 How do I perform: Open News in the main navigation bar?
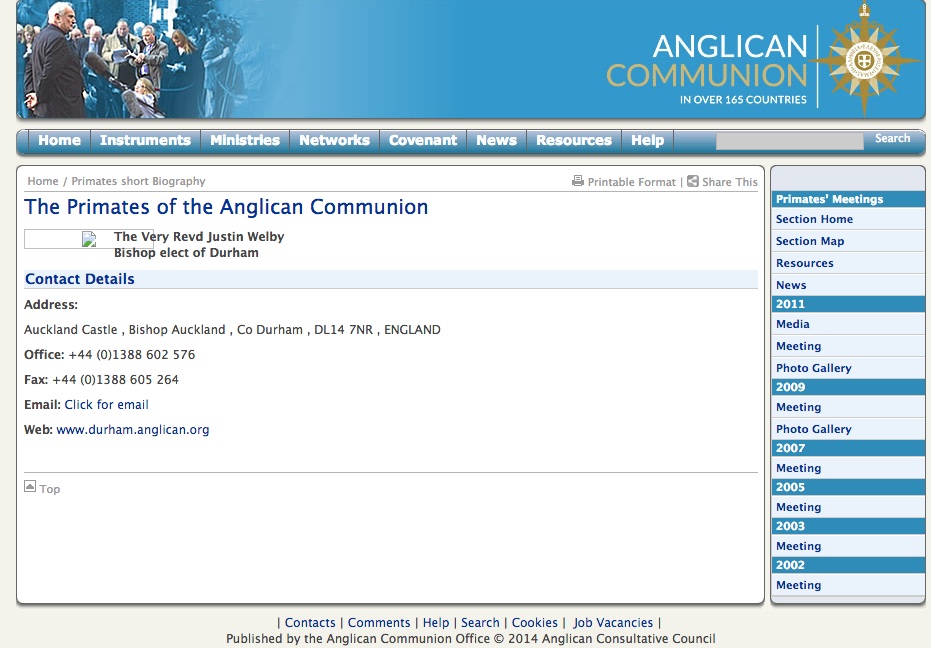(496, 140)
